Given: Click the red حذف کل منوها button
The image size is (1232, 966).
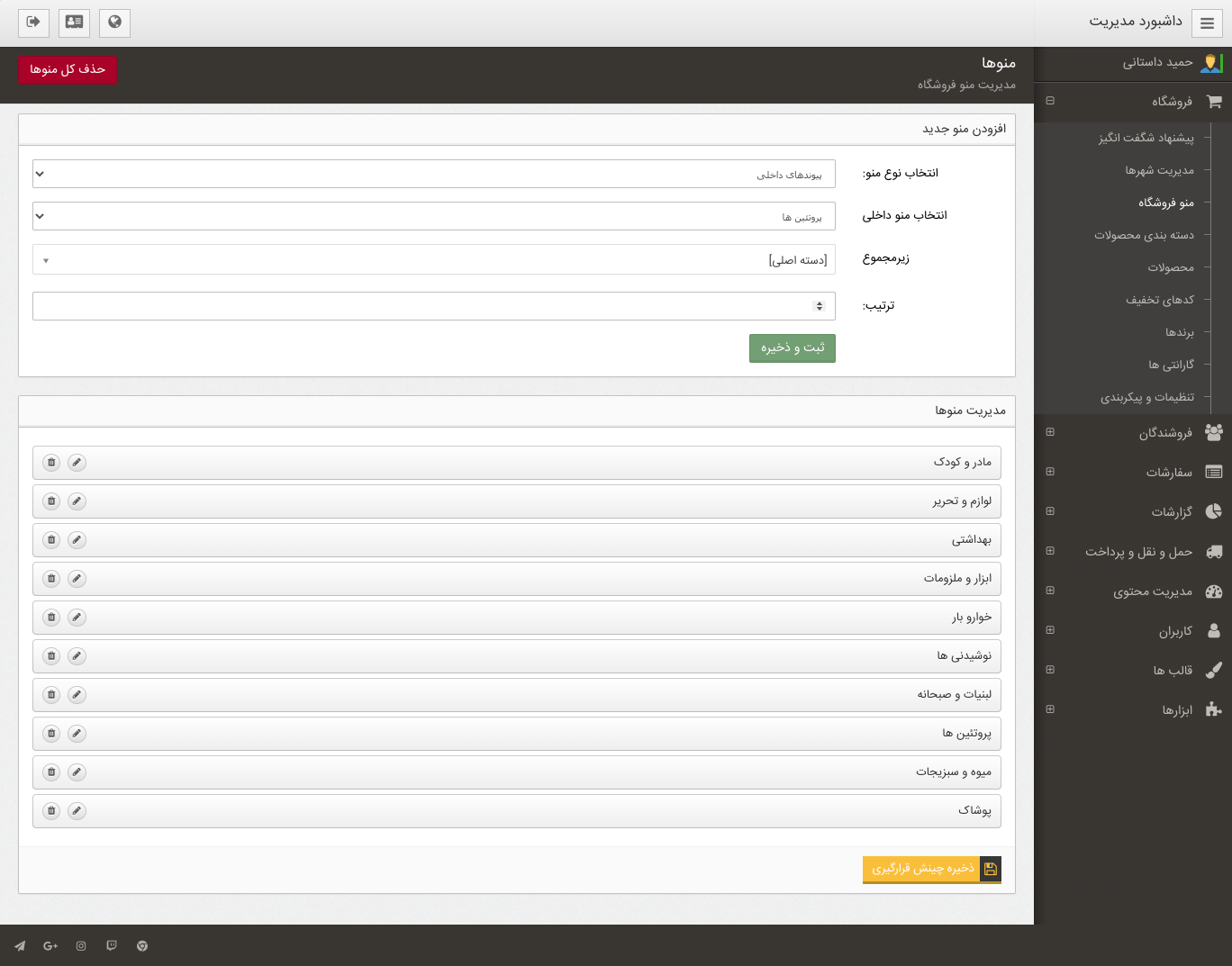Looking at the screenshot, I should (68, 69).
